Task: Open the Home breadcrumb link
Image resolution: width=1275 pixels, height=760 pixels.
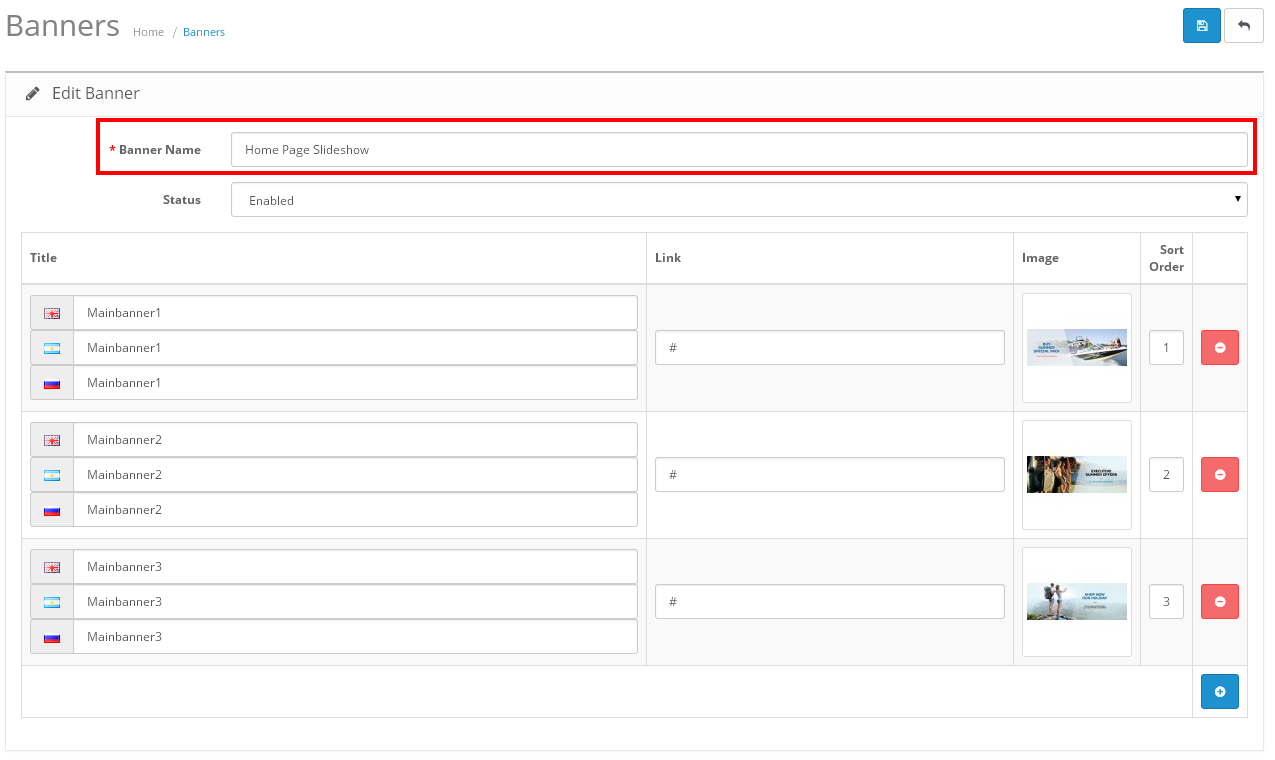Action: 148,32
